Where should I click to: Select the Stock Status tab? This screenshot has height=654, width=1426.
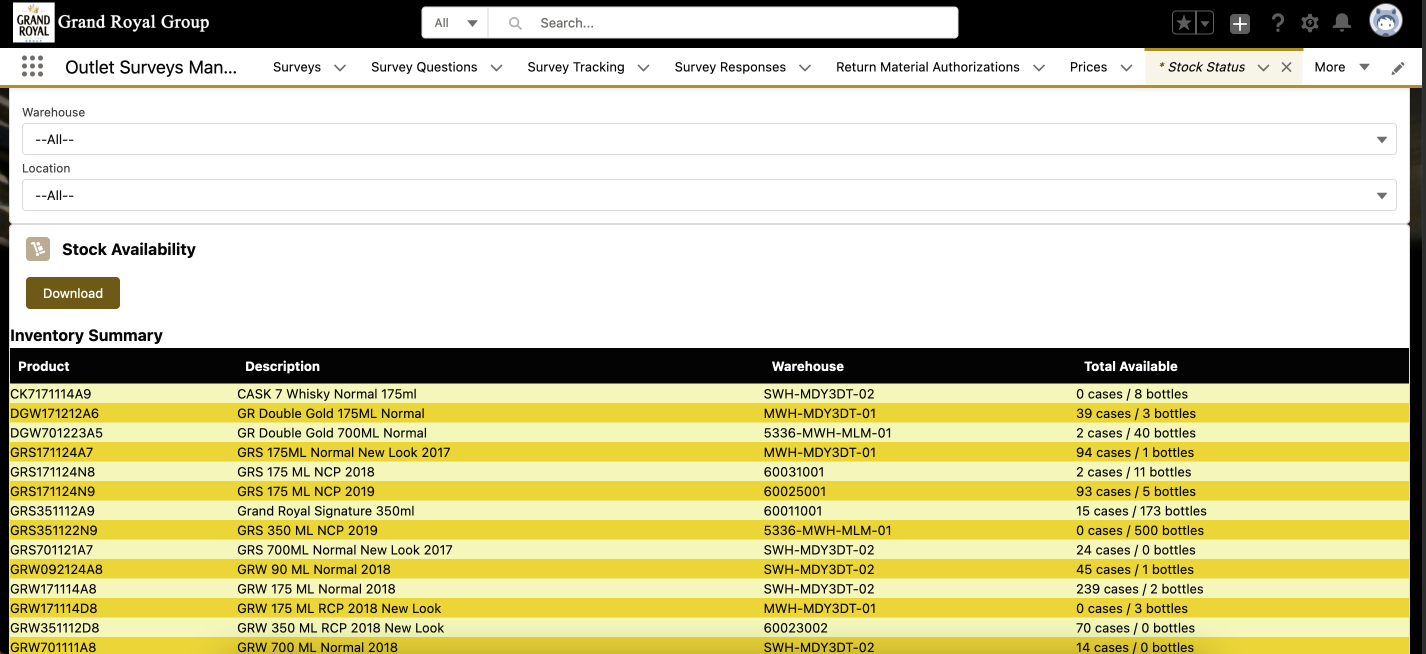[x=1202, y=67]
